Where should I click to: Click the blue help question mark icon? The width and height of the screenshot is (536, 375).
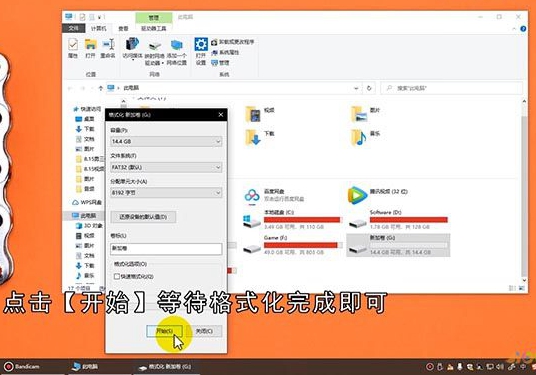point(523,29)
